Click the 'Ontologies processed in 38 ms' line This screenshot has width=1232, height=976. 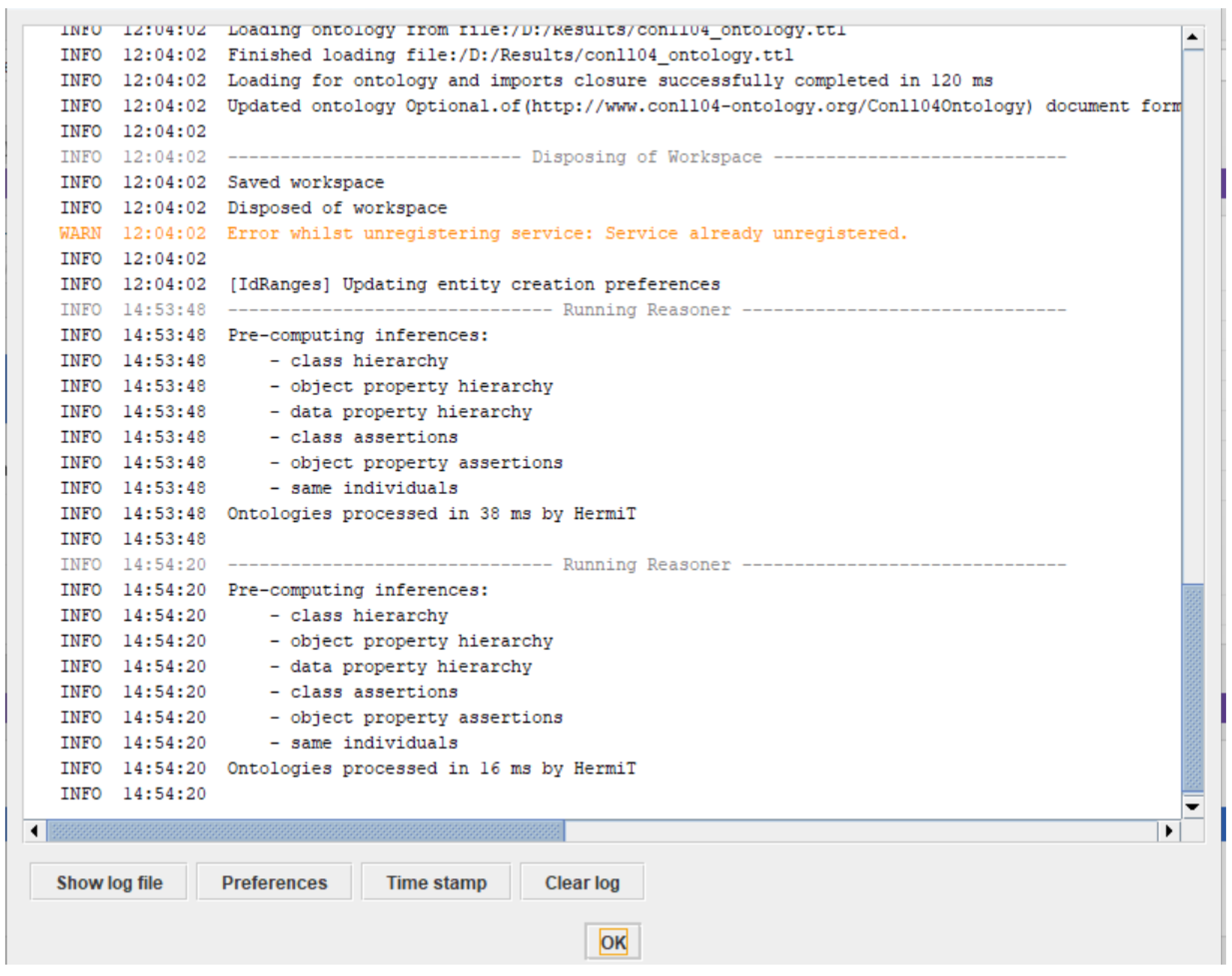(x=432, y=514)
